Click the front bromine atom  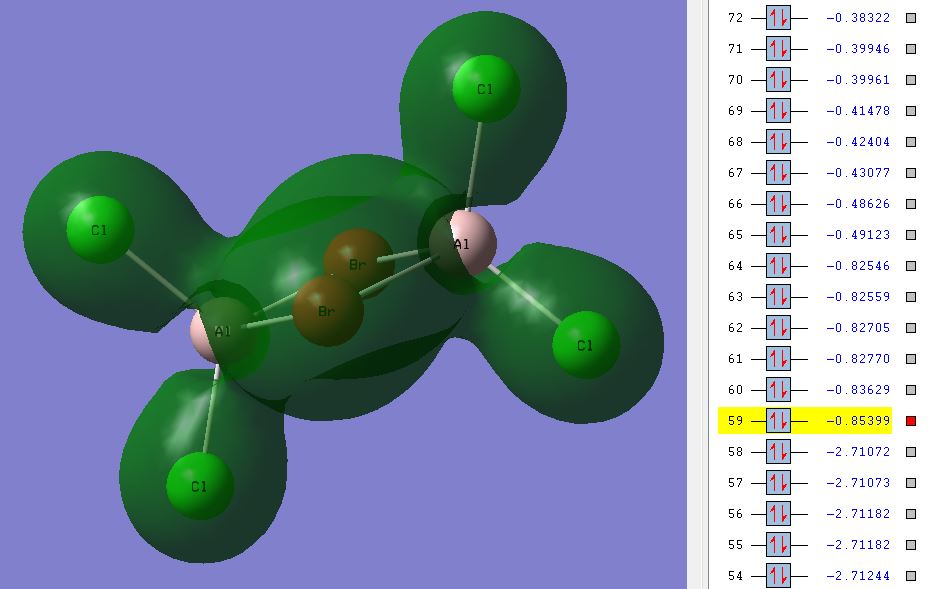[327, 311]
